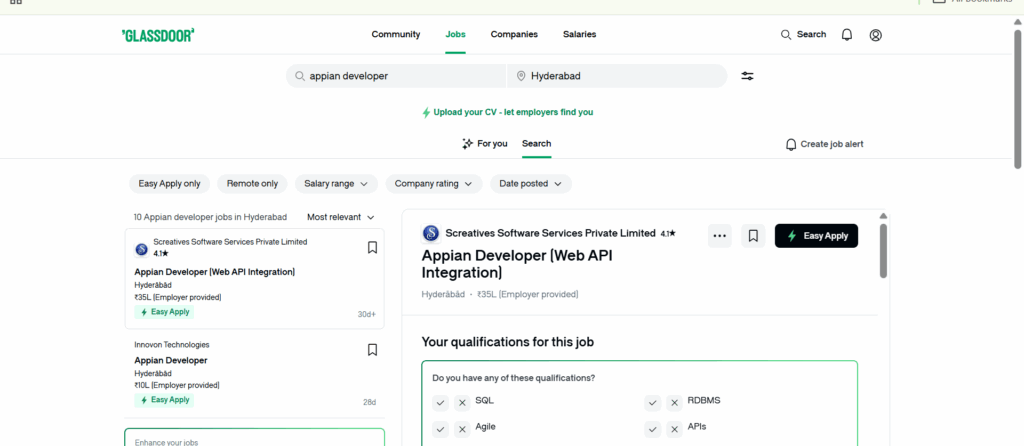
Task: Open search filters sliders icon
Action: point(747,76)
